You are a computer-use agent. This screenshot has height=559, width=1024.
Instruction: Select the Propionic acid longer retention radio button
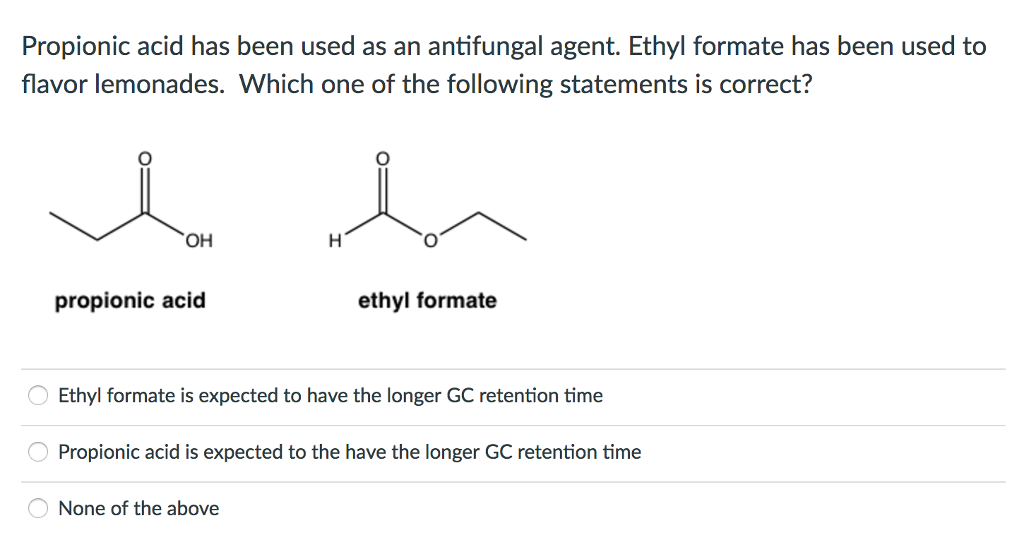coord(38,452)
